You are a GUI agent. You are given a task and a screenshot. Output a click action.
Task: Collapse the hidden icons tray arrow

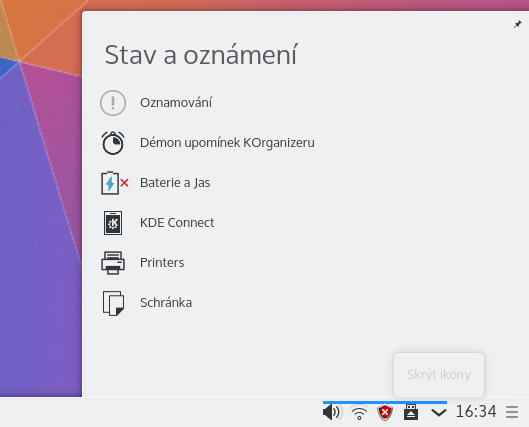439,412
